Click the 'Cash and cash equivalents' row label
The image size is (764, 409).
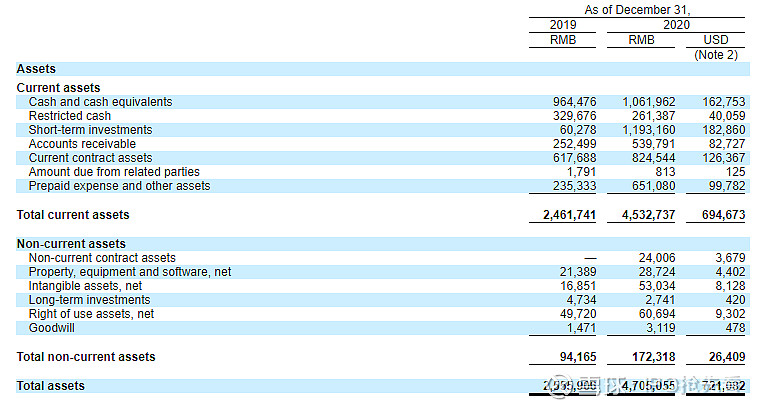click(100, 102)
